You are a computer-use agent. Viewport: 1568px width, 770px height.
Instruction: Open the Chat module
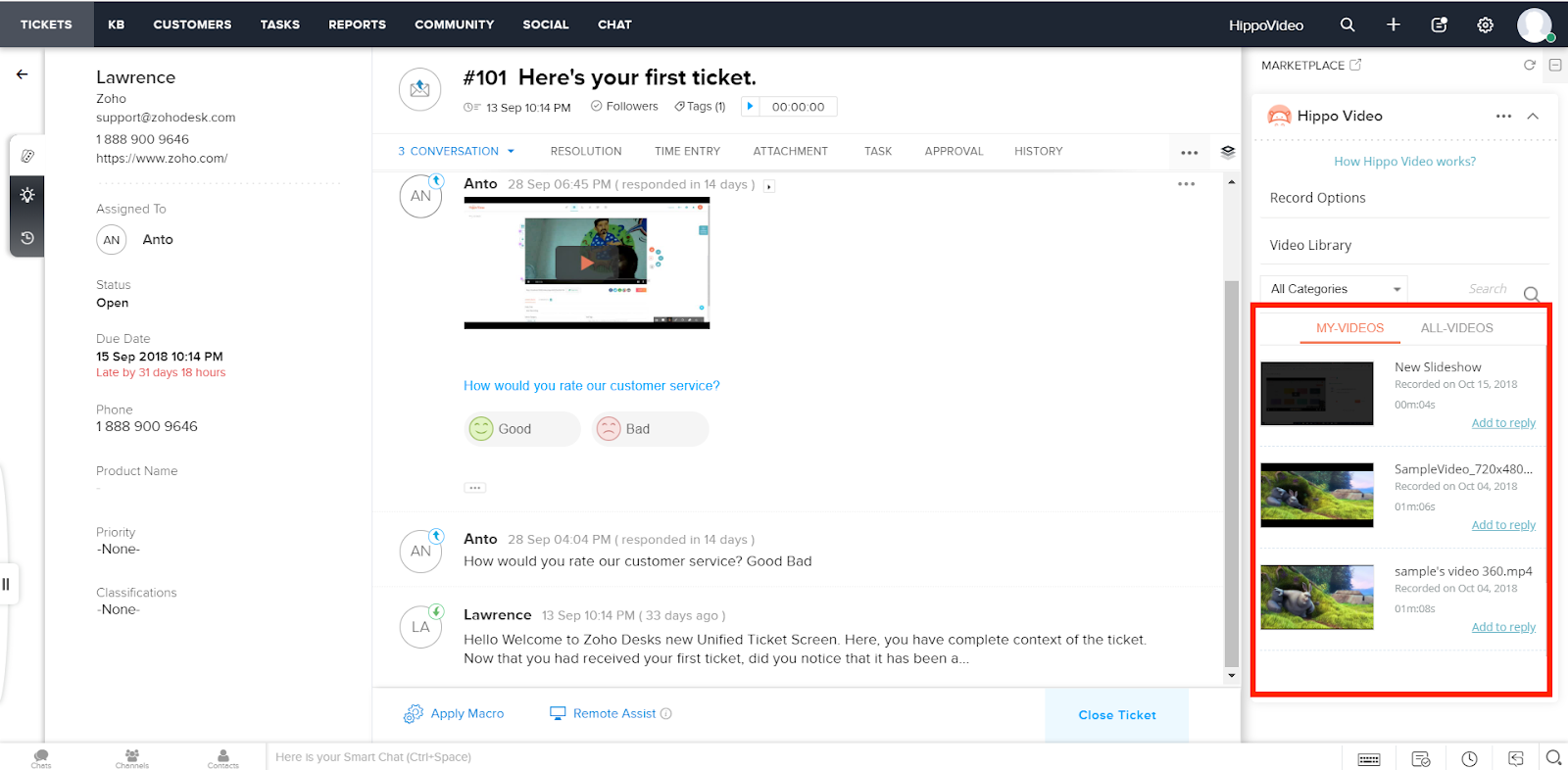tap(614, 24)
